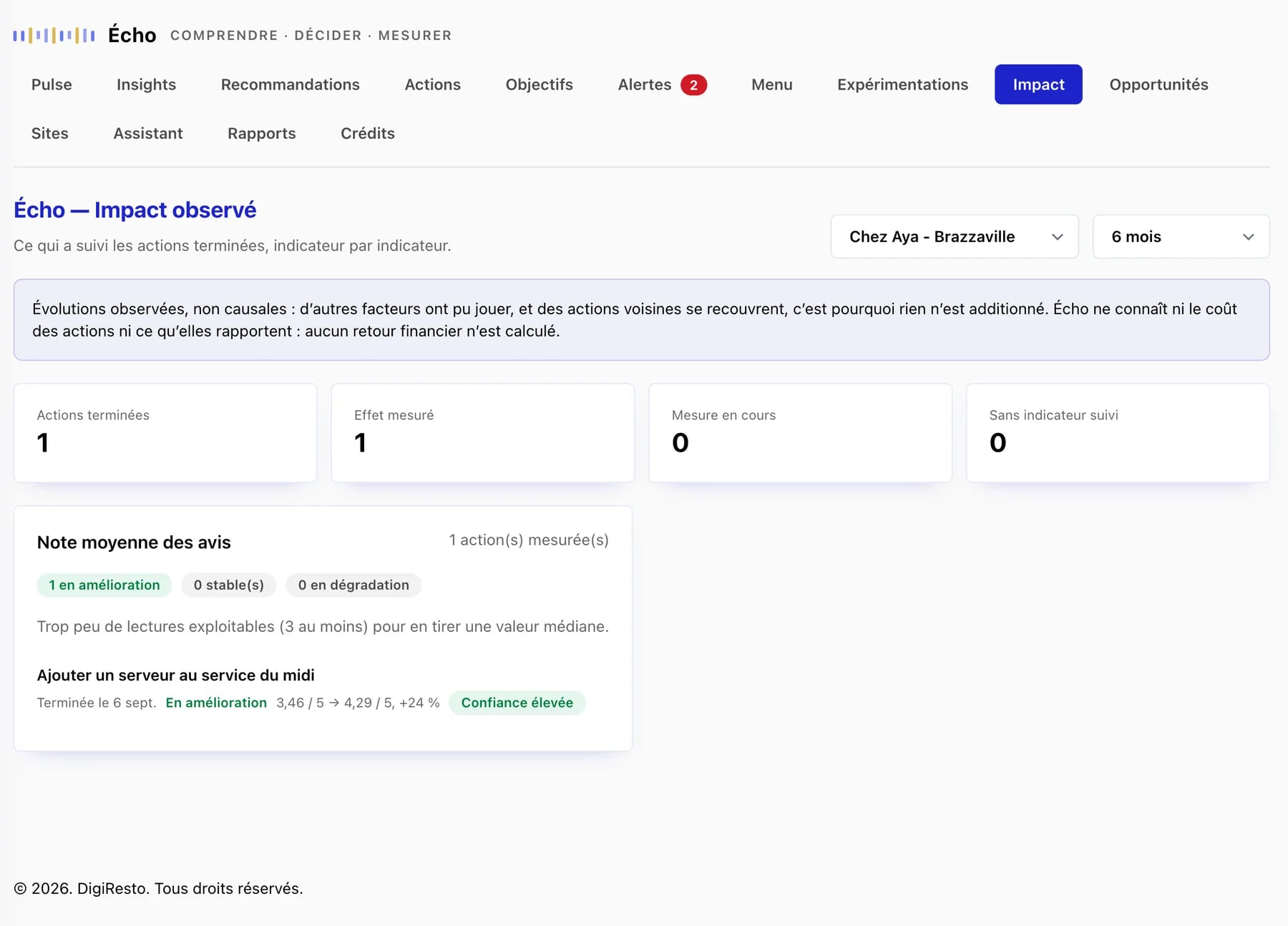
Task: Click the '0 en dégradation' pill
Action: [353, 585]
